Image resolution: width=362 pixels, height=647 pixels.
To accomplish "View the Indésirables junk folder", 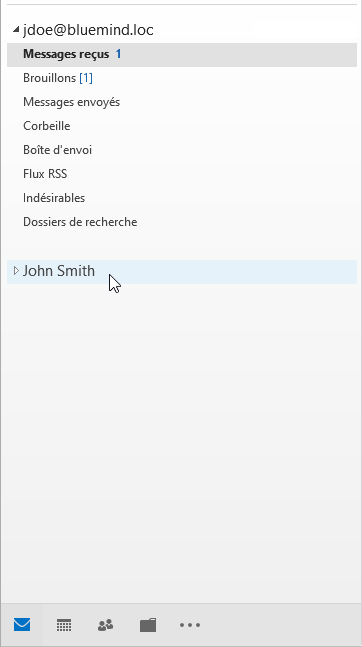I will tap(182, 198).
